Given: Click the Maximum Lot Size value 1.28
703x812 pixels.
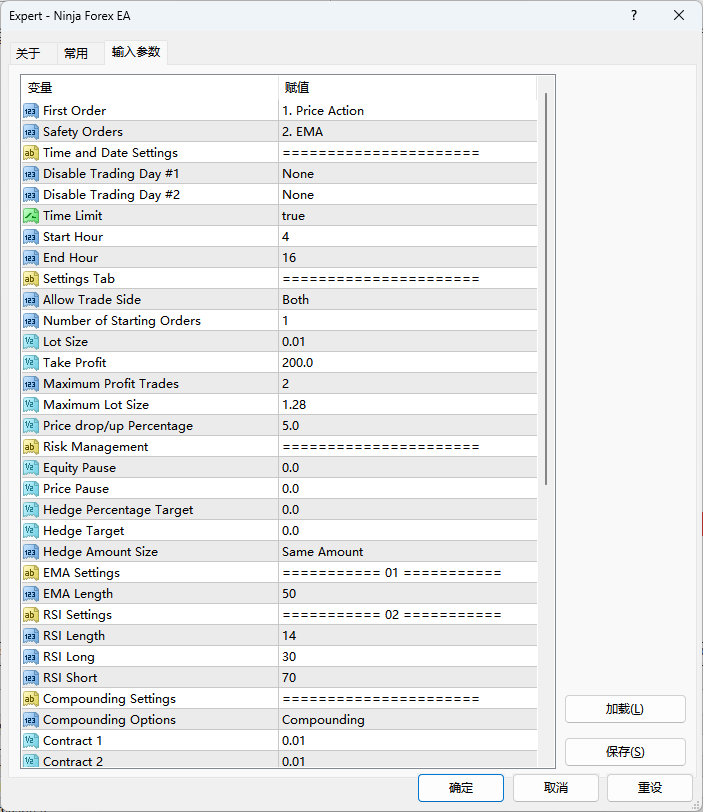Looking at the screenshot, I should (408, 404).
